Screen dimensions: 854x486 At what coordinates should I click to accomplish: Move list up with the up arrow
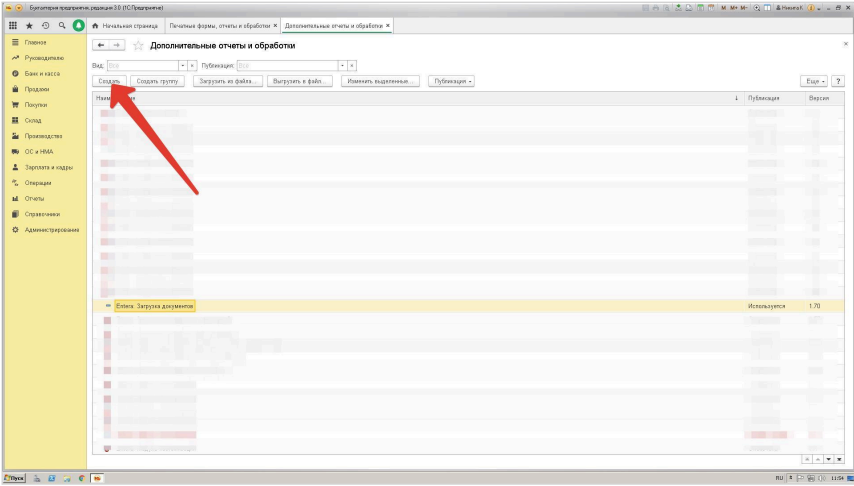pyautogui.click(x=818, y=459)
